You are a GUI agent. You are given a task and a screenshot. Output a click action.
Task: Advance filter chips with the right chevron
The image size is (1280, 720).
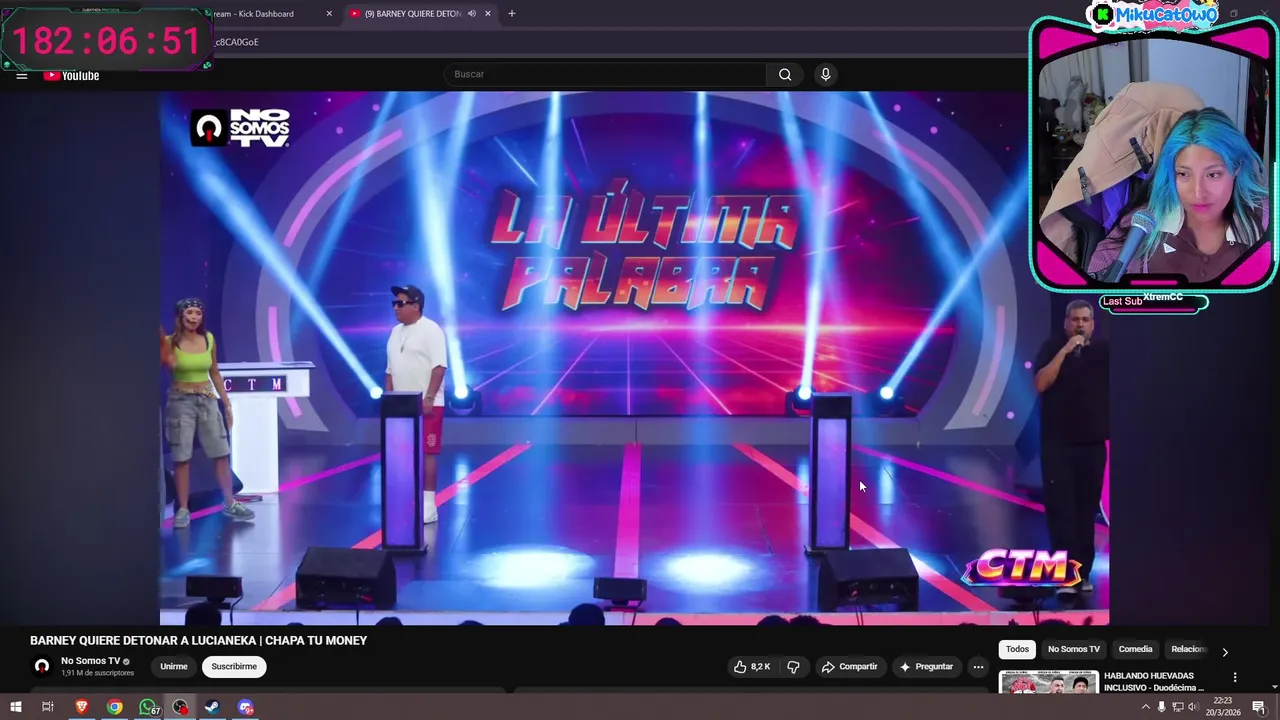[x=1225, y=652]
